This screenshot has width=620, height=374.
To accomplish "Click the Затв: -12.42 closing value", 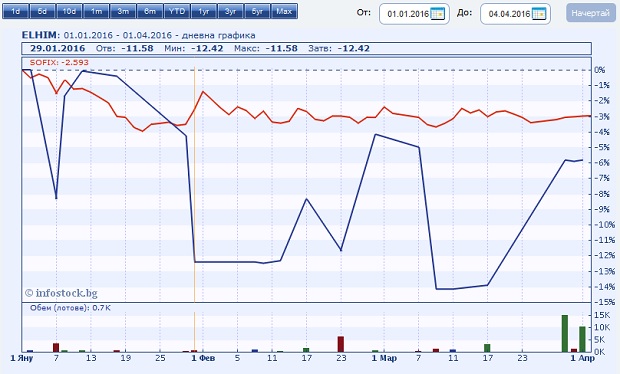I will 339,49.
